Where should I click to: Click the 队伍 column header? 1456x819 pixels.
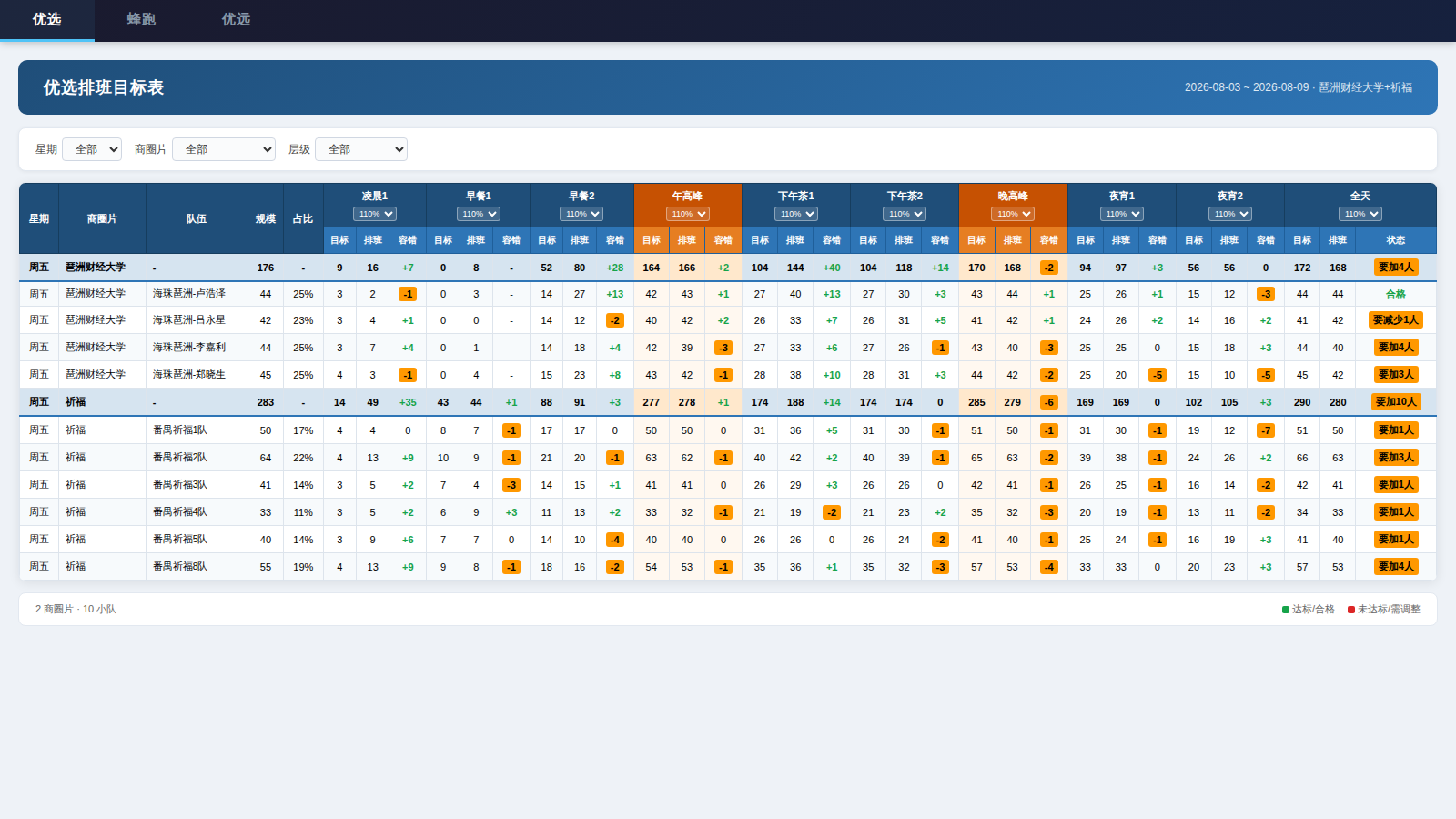pyautogui.click(x=197, y=218)
